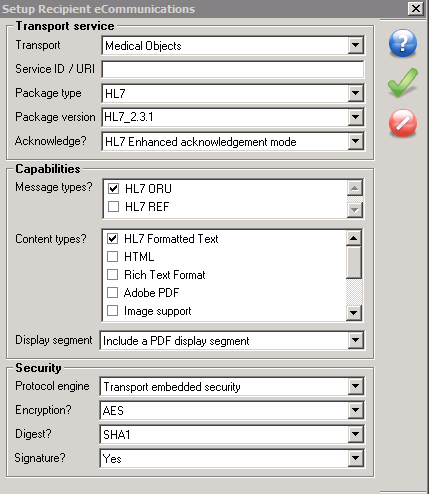Screen dimensions: 429x494
Task: Click the Content types scrollbar down arrow
Action: [354, 312]
